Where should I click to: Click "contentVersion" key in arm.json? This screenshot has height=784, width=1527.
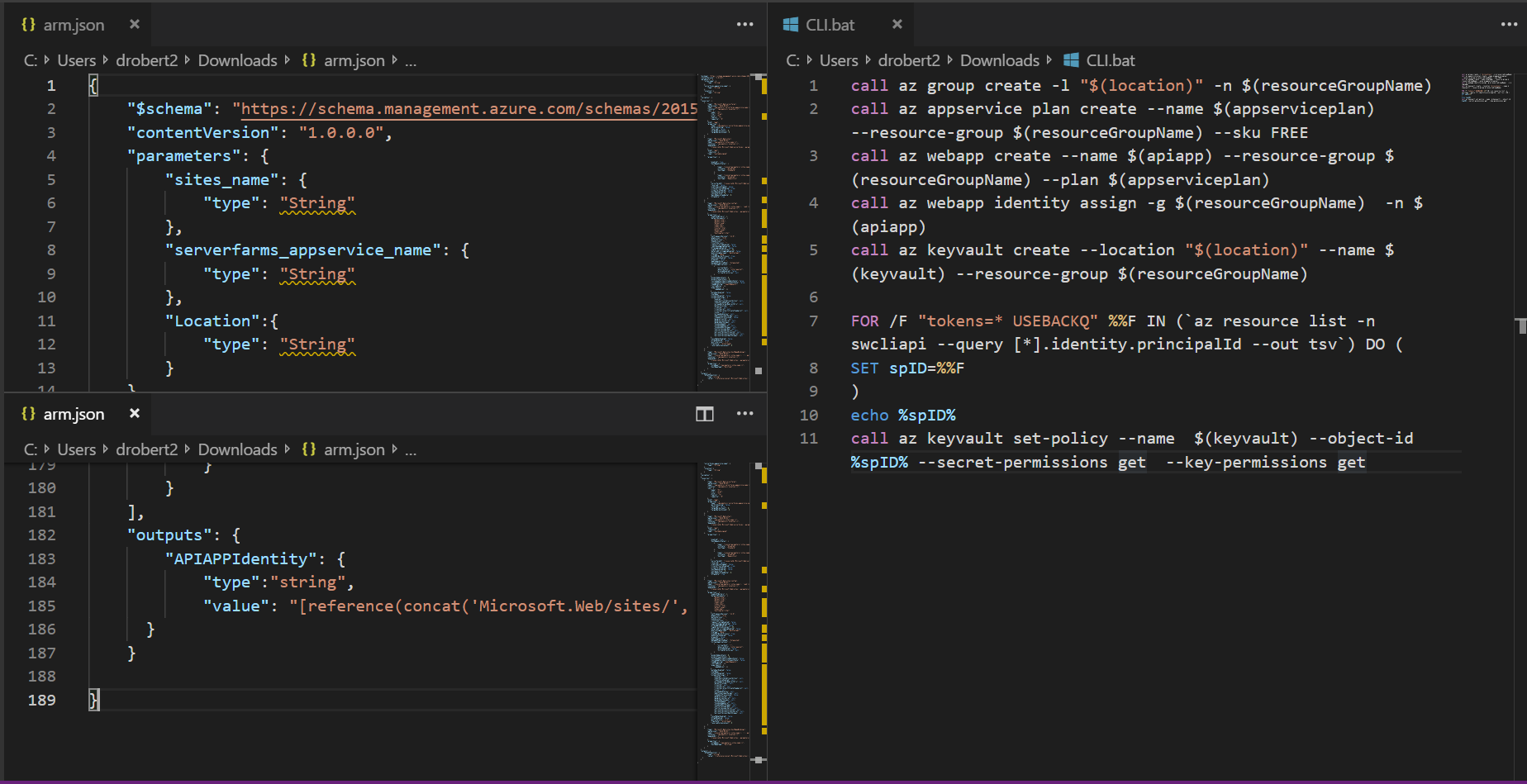(202, 133)
